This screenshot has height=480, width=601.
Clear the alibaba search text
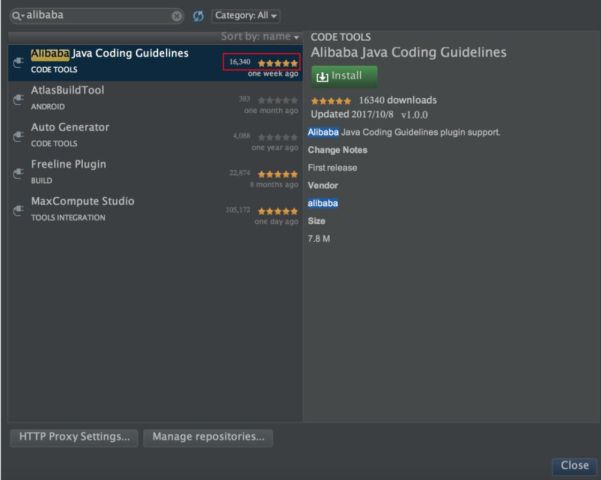(177, 16)
